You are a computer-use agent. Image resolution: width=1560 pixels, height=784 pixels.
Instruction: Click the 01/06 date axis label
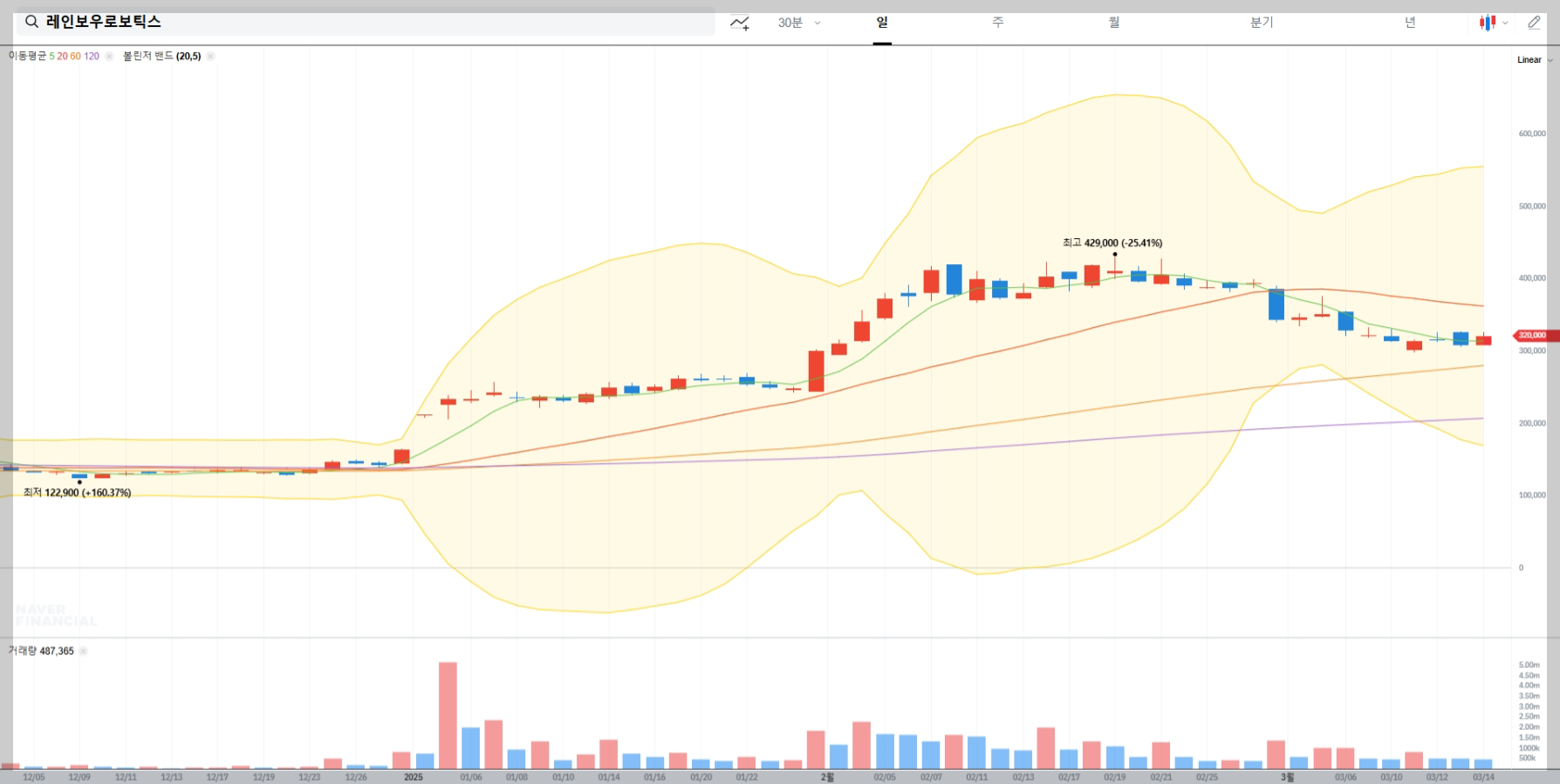(471, 777)
